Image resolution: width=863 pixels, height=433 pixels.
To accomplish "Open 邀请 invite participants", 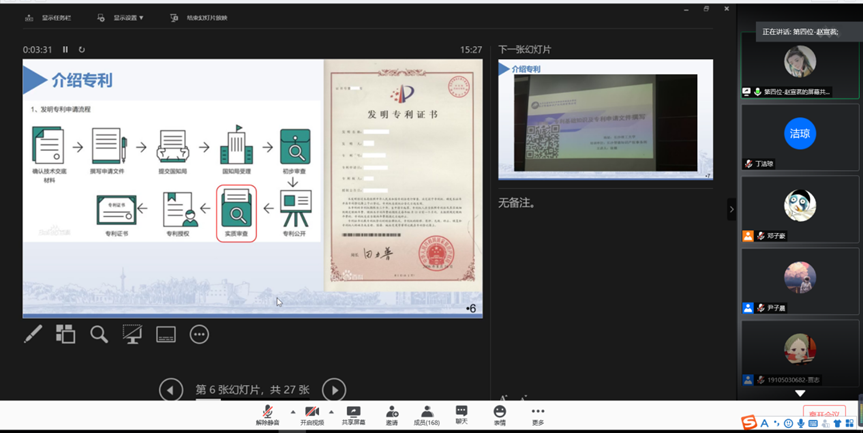I will (392, 415).
